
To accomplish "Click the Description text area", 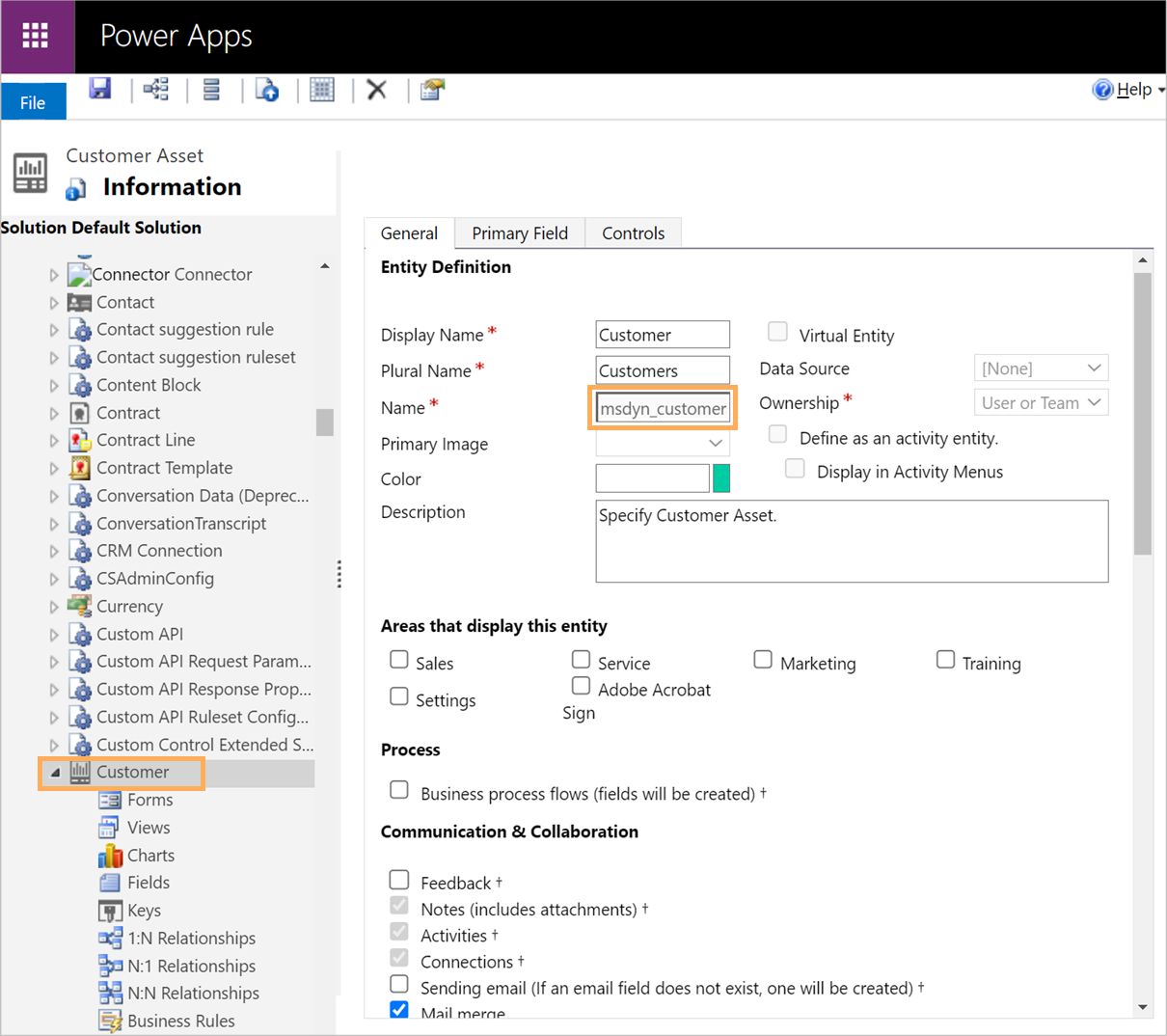I will [852, 541].
